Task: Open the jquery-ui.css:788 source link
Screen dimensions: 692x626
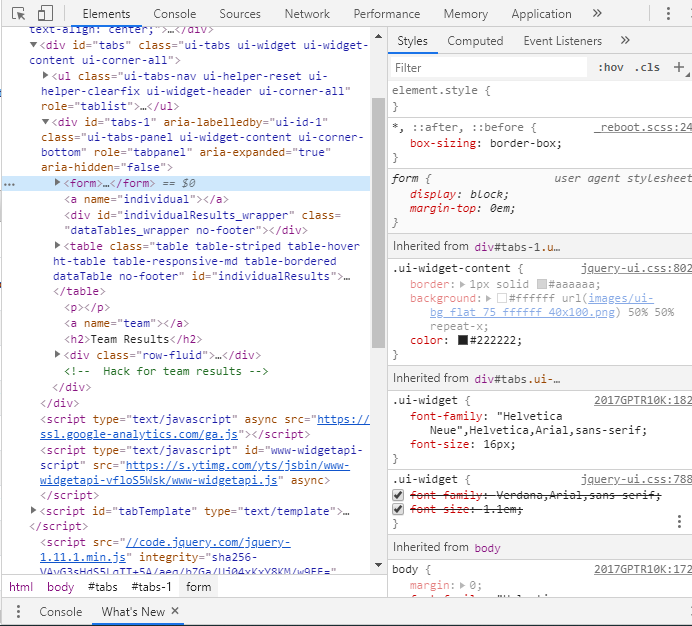Action: pyautogui.click(x=636, y=479)
